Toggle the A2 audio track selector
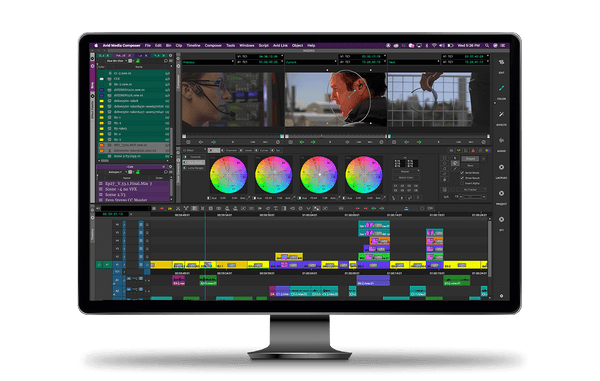The height and width of the screenshot is (381, 600). point(117,291)
